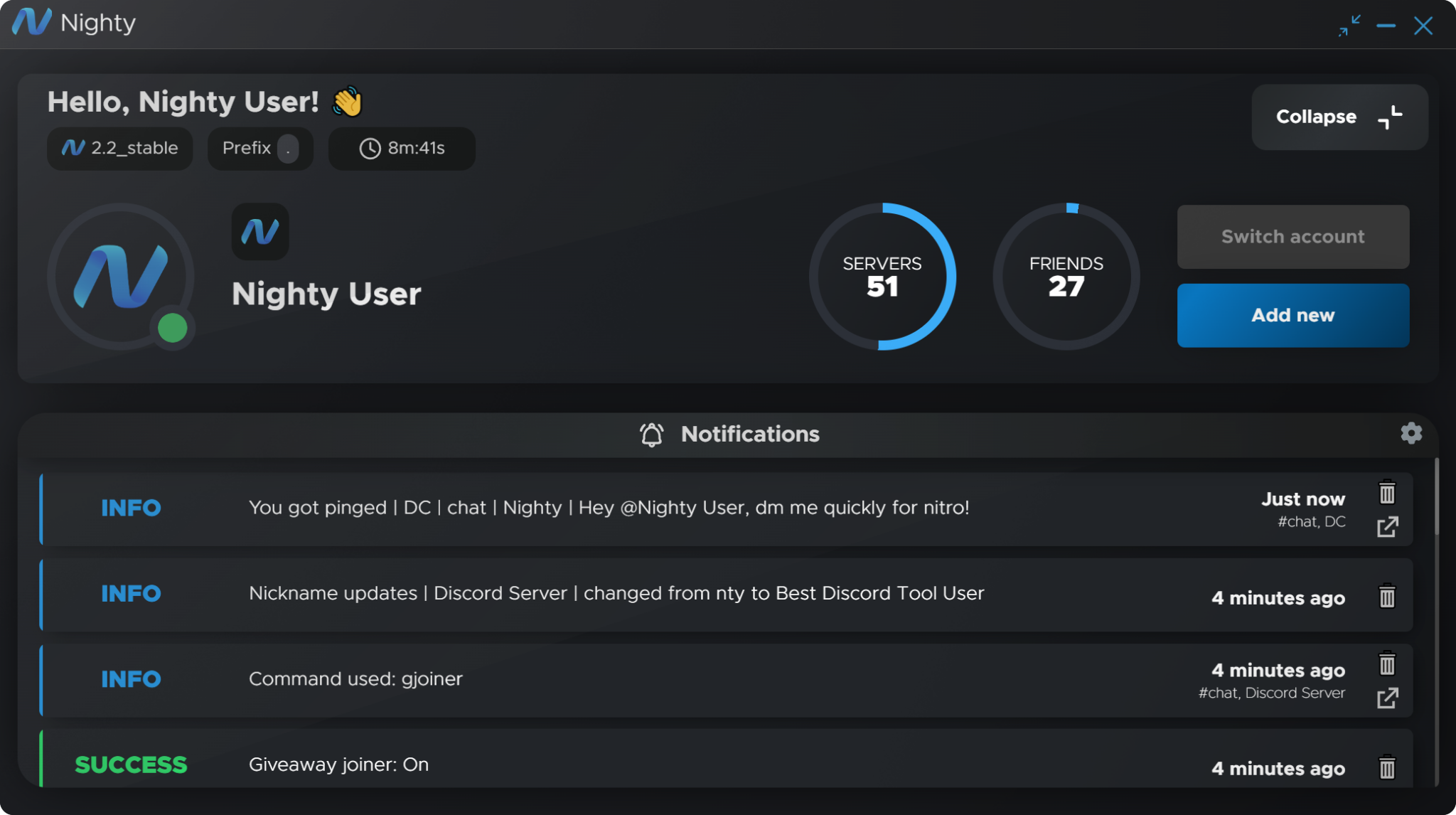Image resolution: width=1456 pixels, height=815 pixels.
Task: Open the pinged message with the external link icon
Action: [x=1387, y=527]
